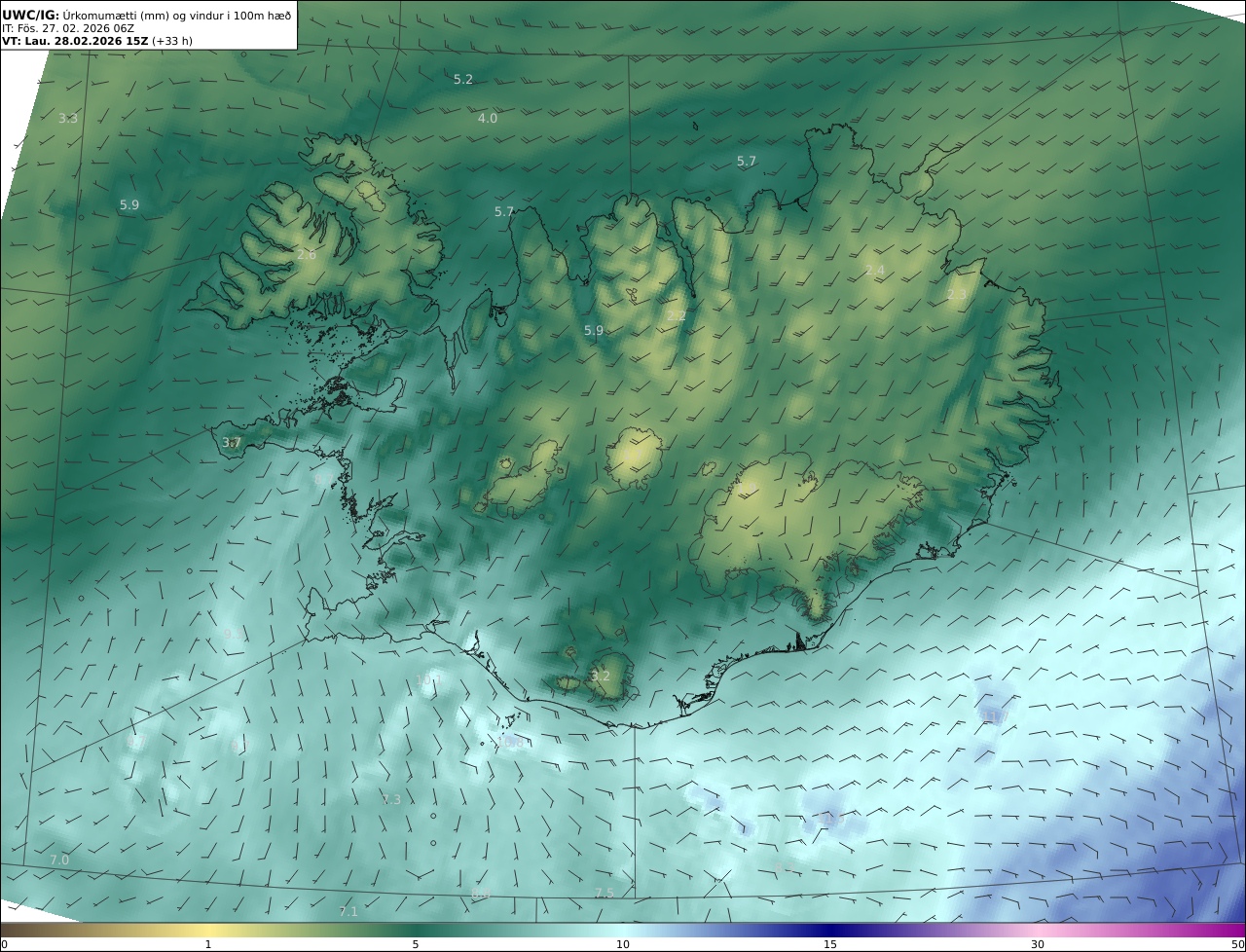Click the 2.3 value label

pyautogui.click(x=957, y=295)
